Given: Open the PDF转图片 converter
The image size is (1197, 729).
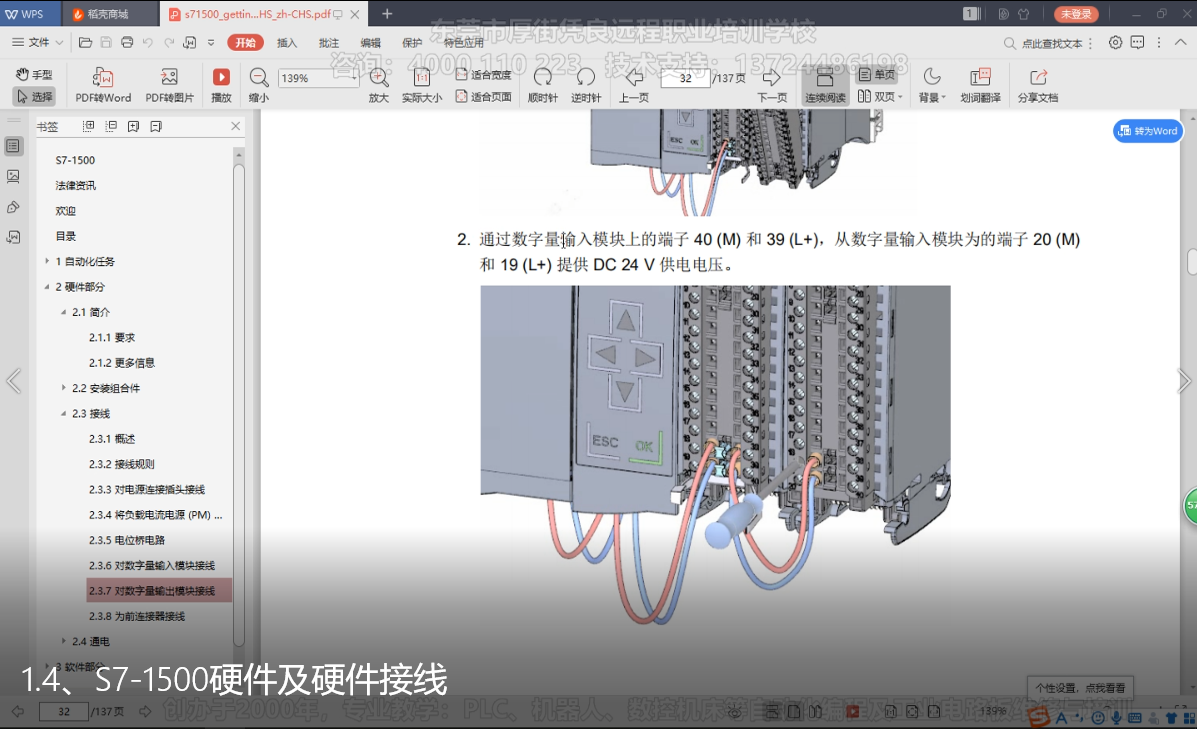Looking at the screenshot, I should click(x=169, y=85).
